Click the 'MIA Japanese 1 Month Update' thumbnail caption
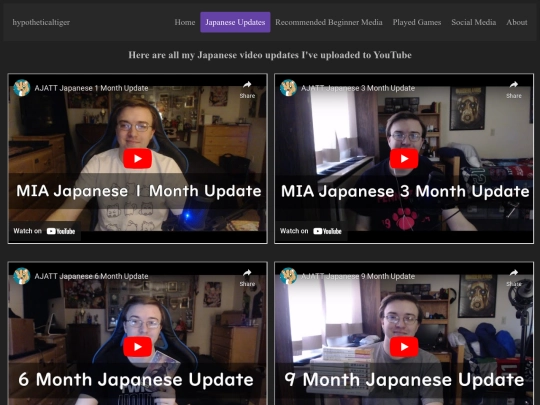540x405 pixels. click(139, 191)
